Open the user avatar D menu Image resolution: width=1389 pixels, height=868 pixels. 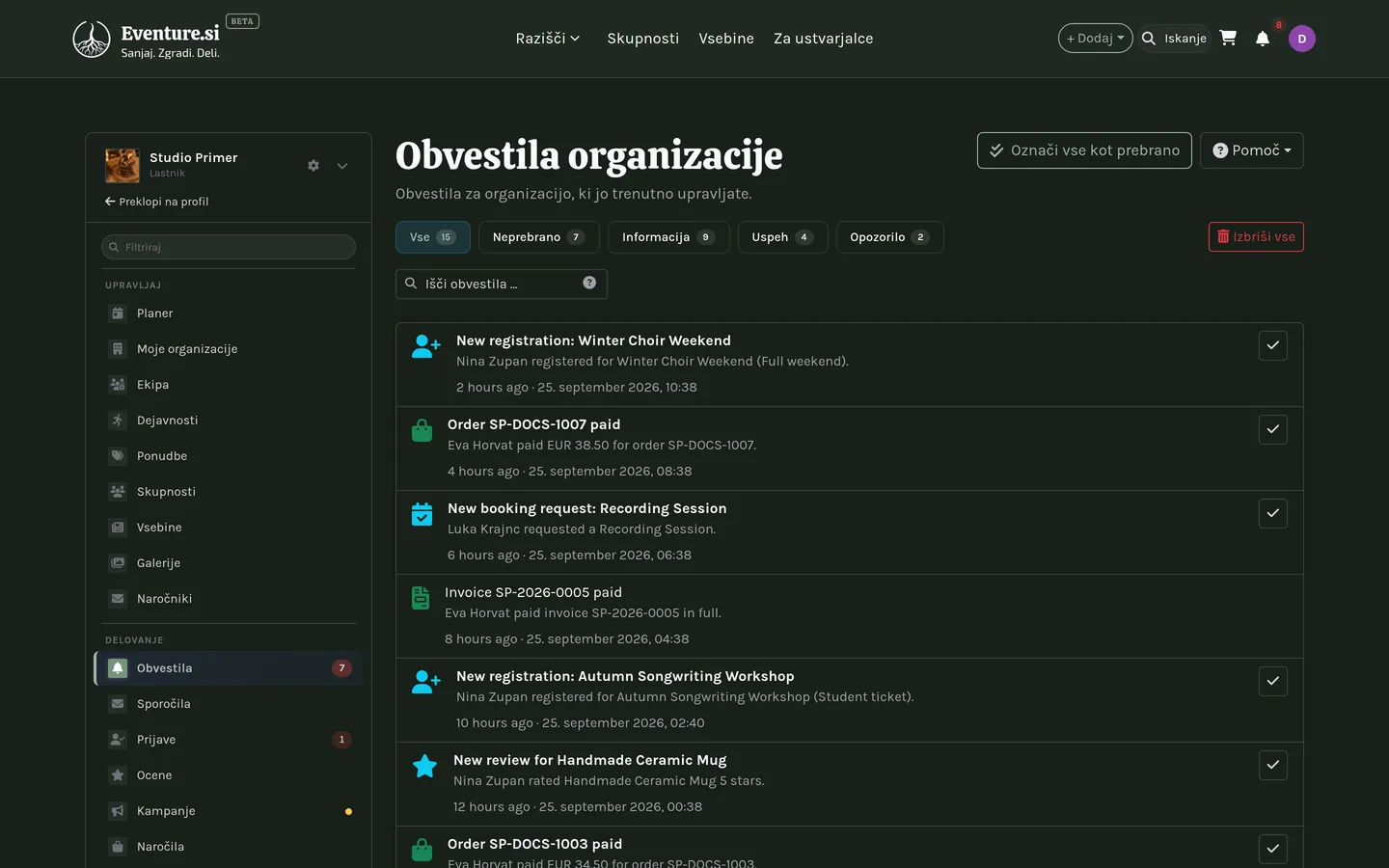tap(1302, 39)
